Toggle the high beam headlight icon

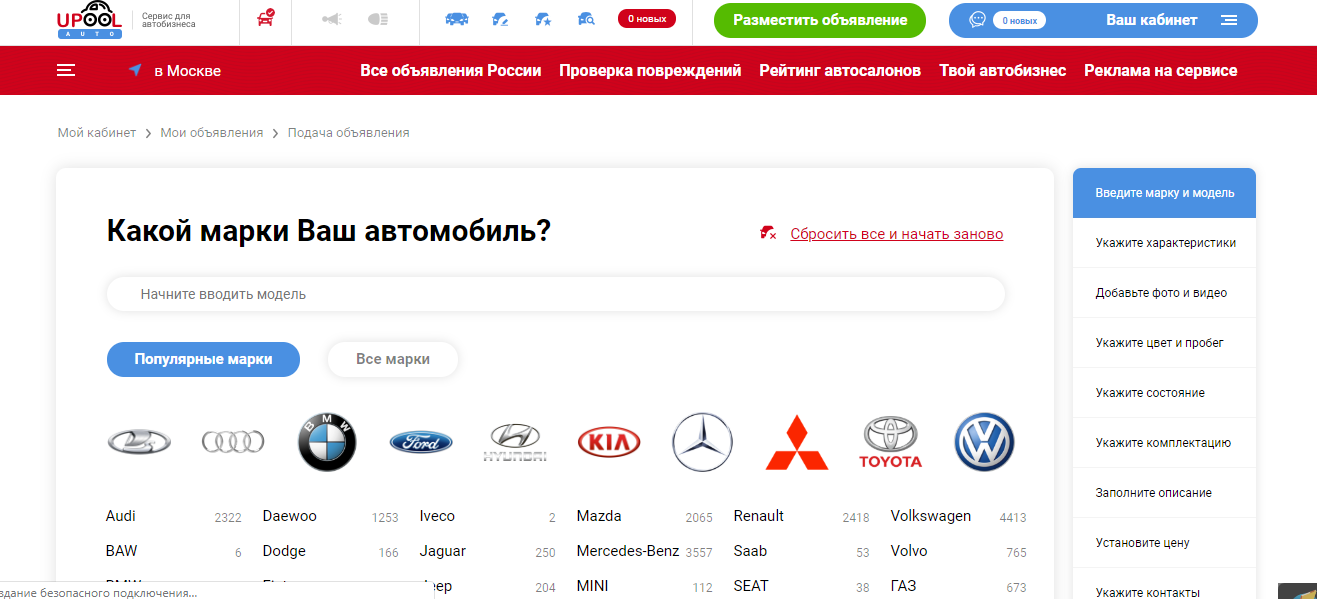click(x=378, y=19)
